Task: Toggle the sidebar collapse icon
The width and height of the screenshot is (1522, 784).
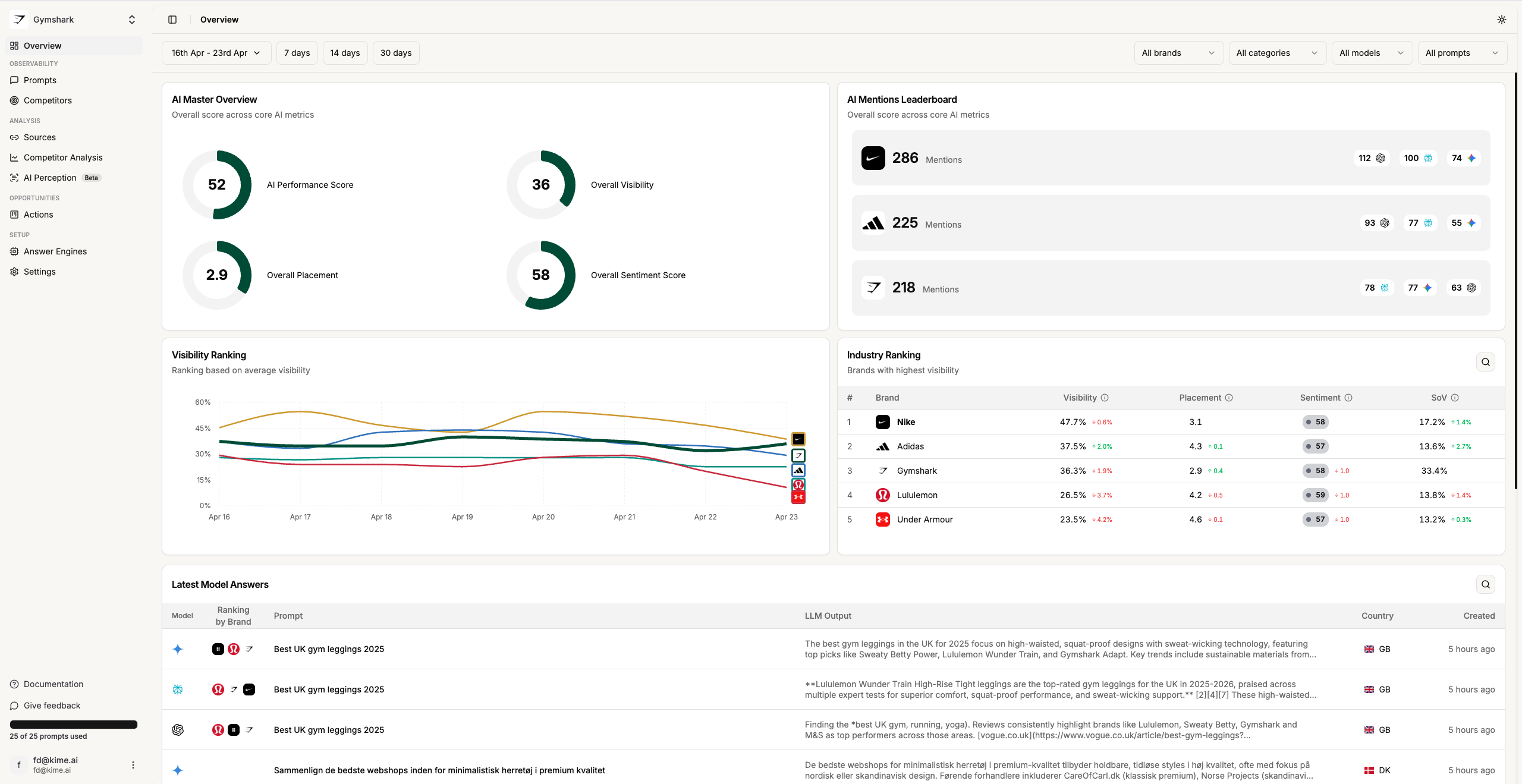Action: [172, 20]
